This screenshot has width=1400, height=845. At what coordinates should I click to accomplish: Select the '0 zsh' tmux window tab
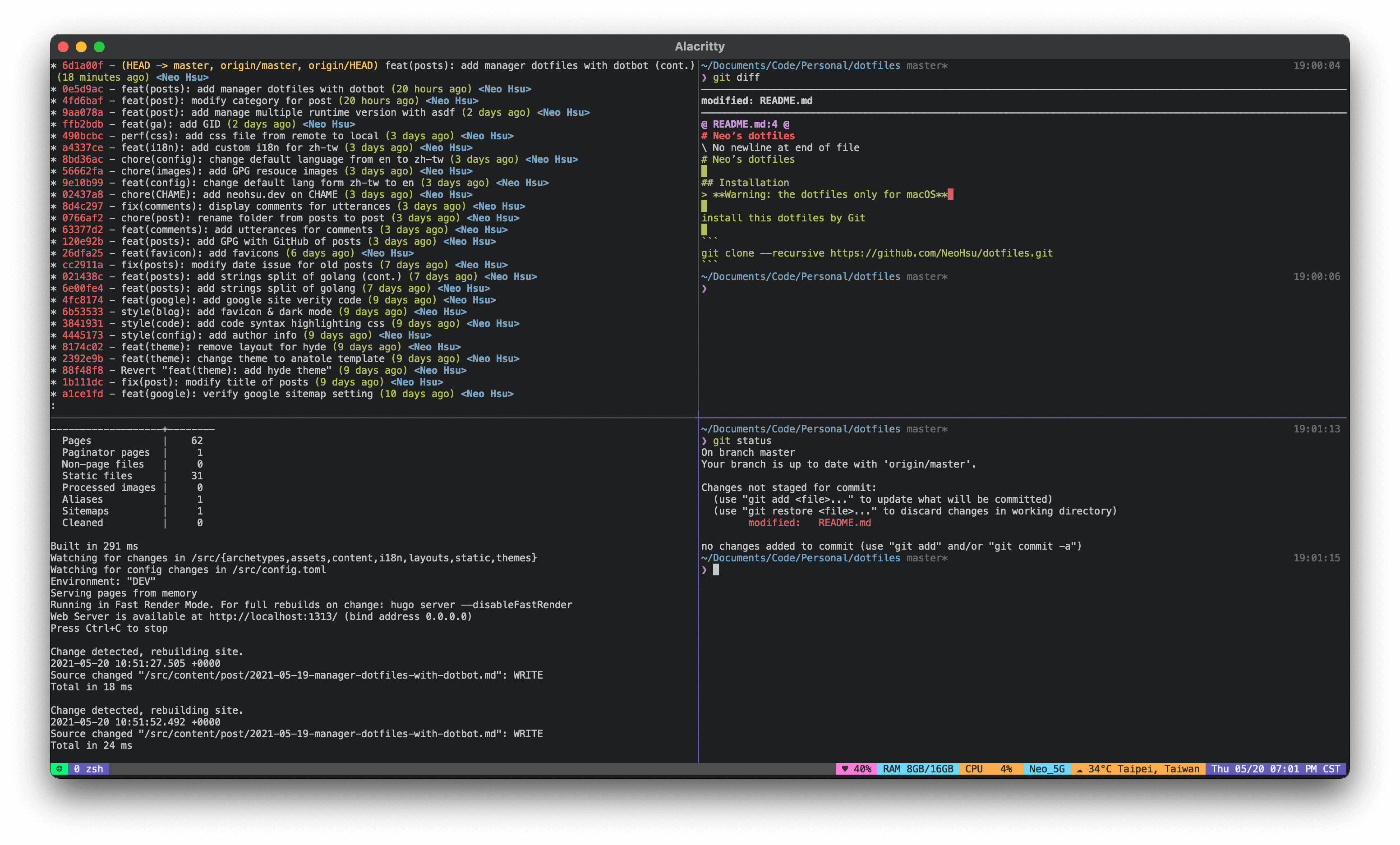click(88, 769)
